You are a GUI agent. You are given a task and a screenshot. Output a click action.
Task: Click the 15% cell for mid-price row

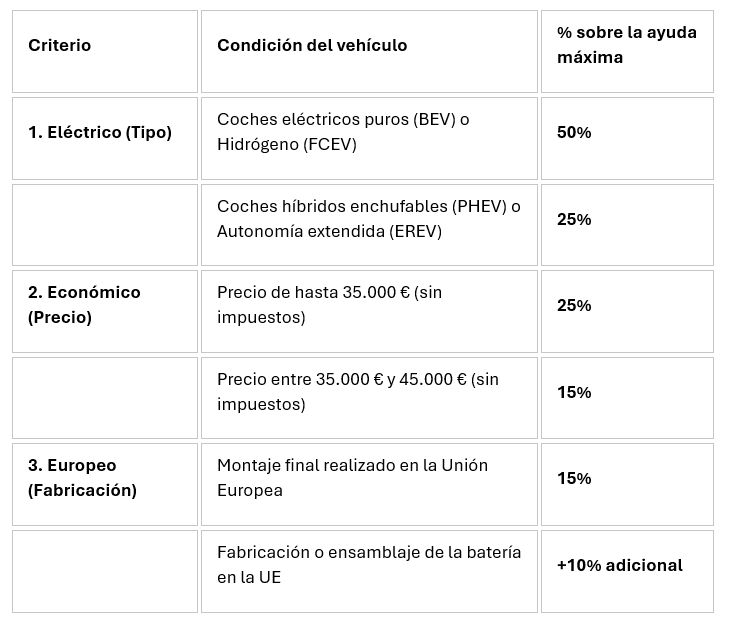point(627,398)
